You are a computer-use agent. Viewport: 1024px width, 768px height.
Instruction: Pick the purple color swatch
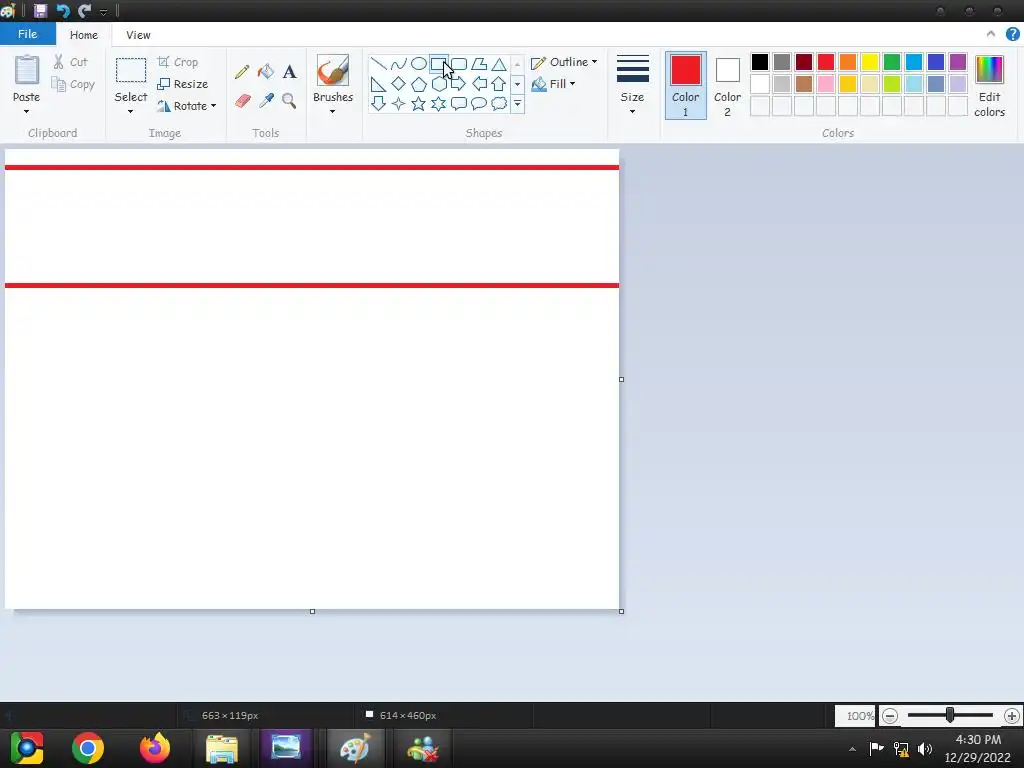[x=958, y=61]
